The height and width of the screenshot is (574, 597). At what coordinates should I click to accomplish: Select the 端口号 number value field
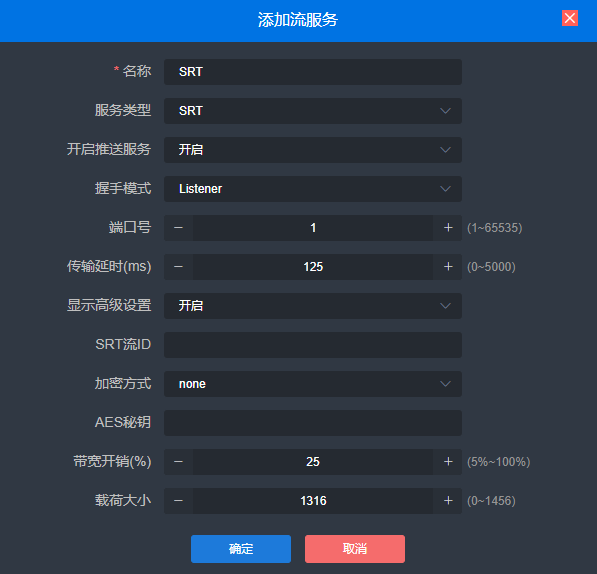coord(313,228)
